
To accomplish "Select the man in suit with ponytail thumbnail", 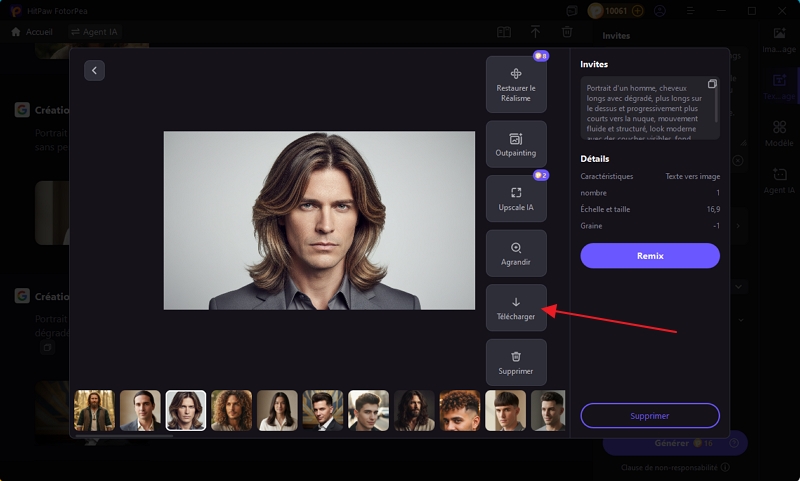I will tap(140, 411).
